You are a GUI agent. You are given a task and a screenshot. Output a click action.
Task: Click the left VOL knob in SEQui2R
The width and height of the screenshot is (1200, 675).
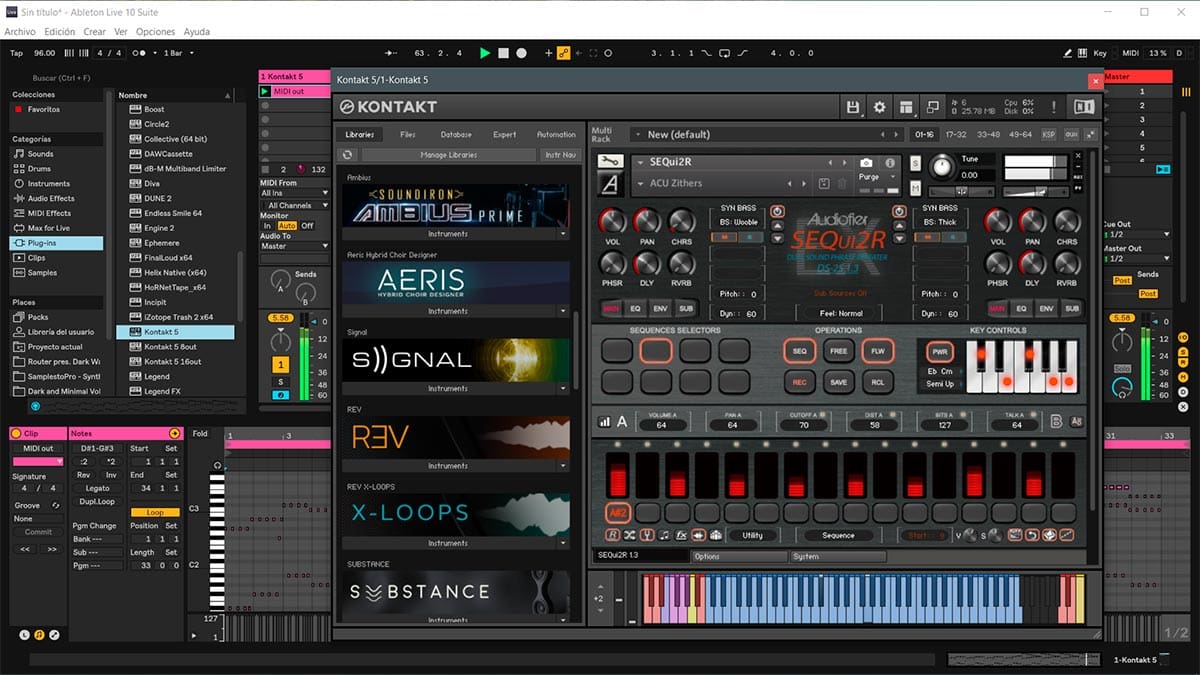coord(612,221)
